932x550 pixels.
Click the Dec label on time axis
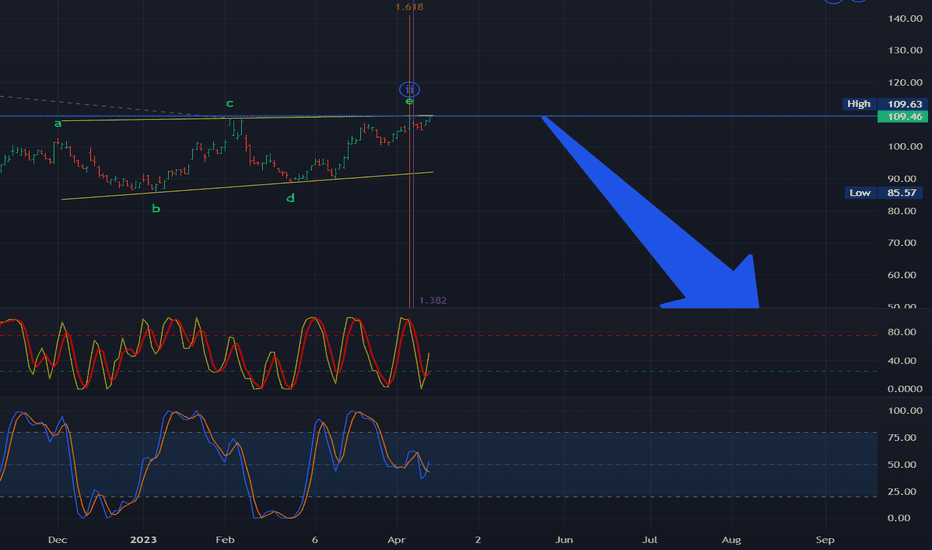58,540
